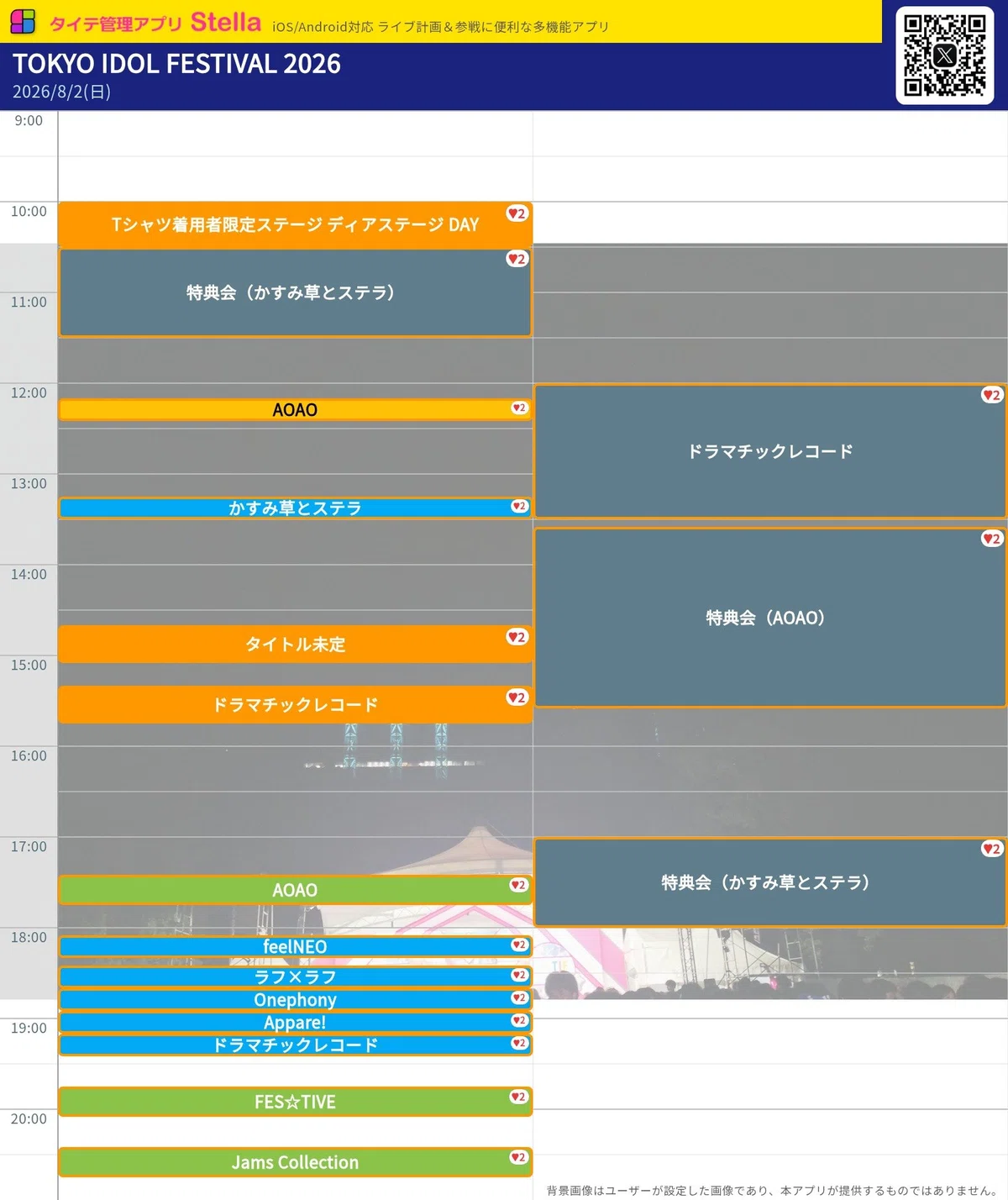Open the Appare! event

(295, 1022)
